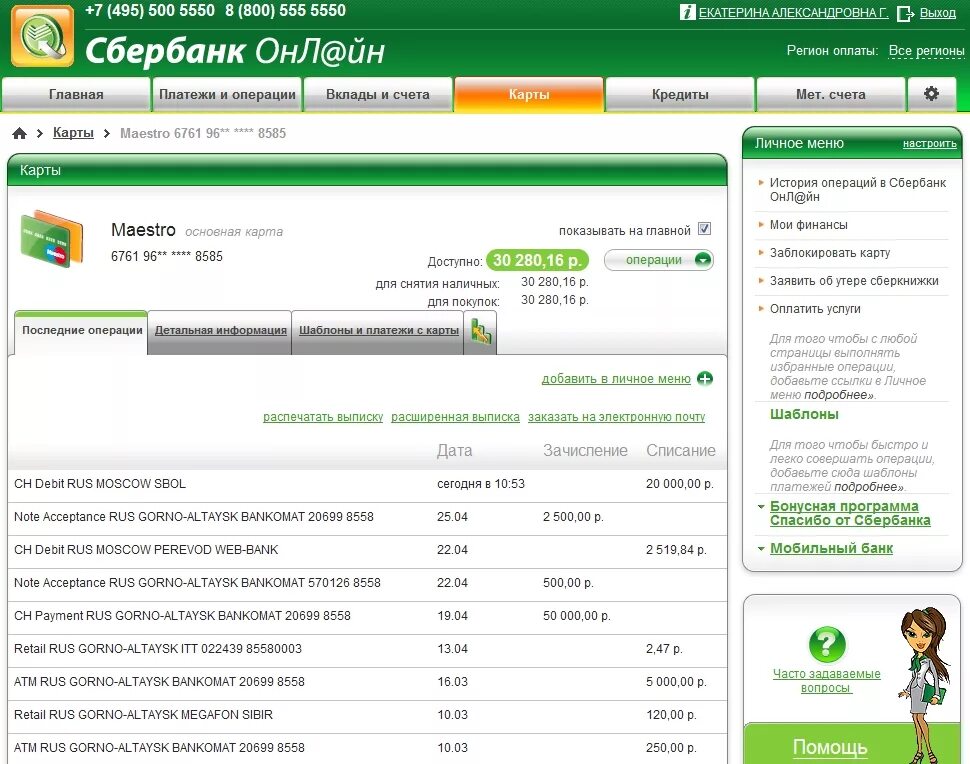Toggle показывать на главной checkbox
Viewport: 970px width, 764px height.
pyautogui.click(x=704, y=229)
